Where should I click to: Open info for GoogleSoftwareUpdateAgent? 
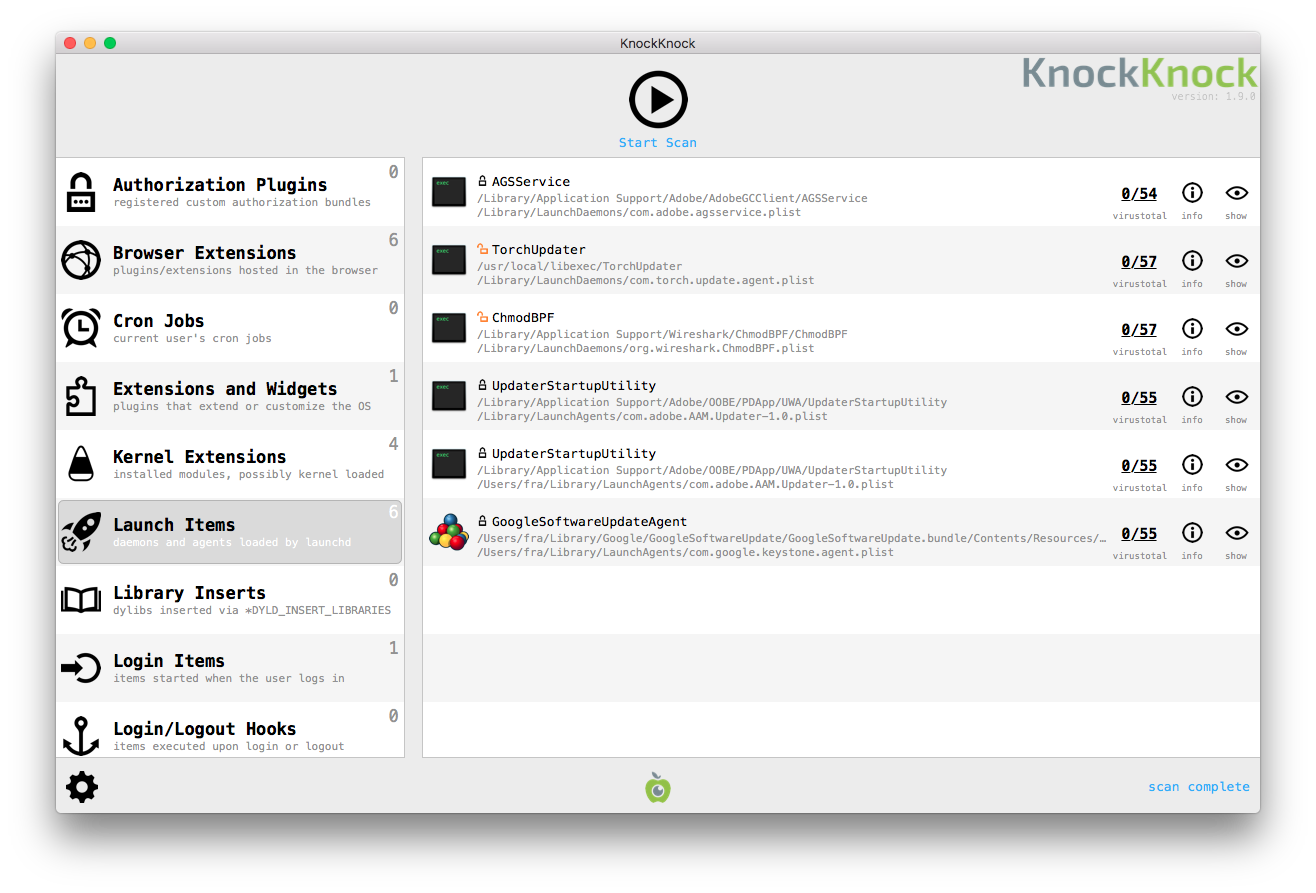pyautogui.click(x=1192, y=533)
